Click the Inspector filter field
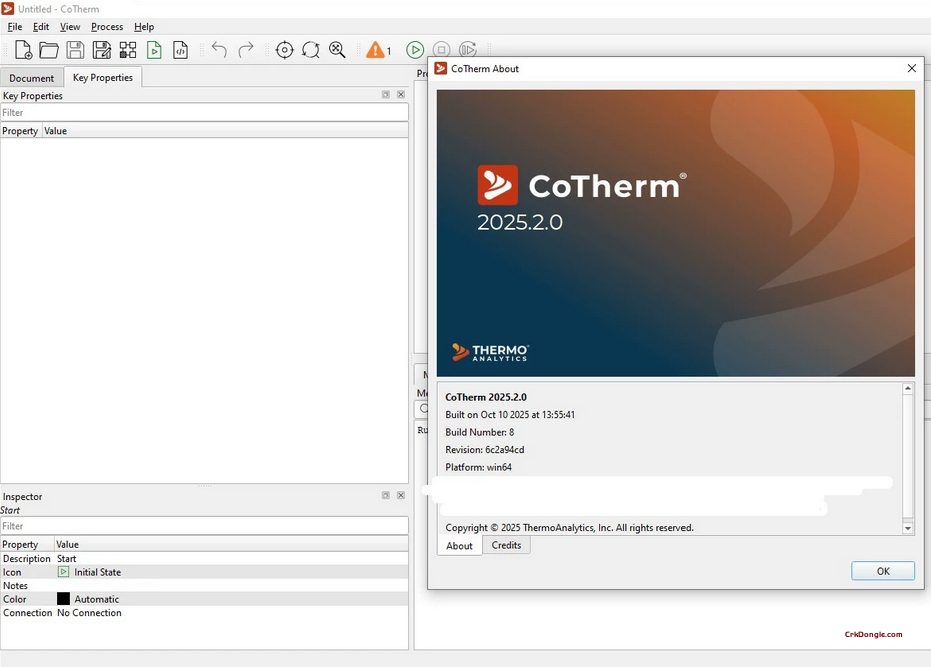This screenshot has width=931, height=667. 204,526
